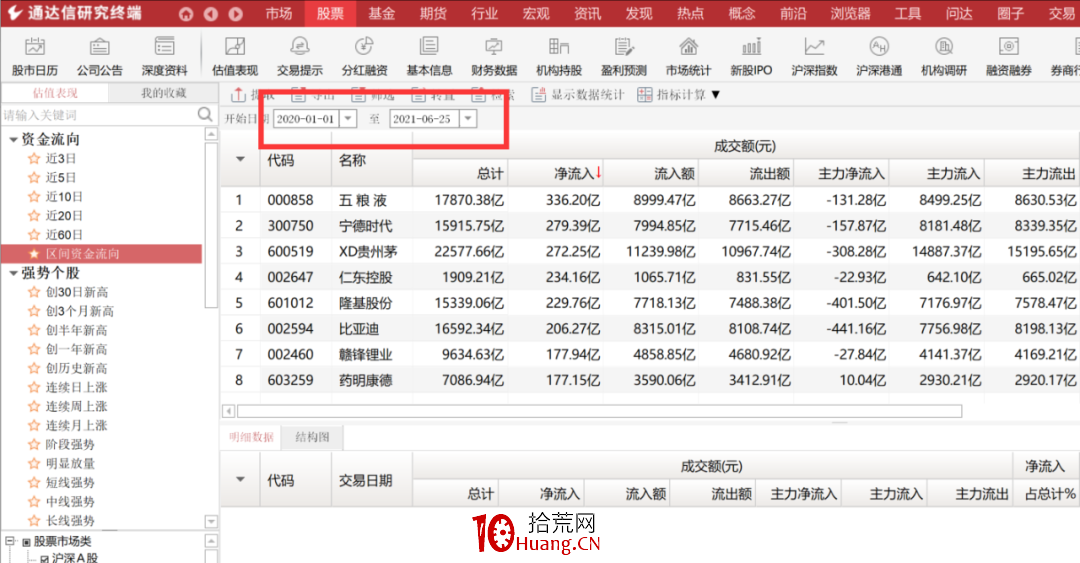Open 交易提示 trading alerts
Screen dimensions: 1080x563
(300, 57)
